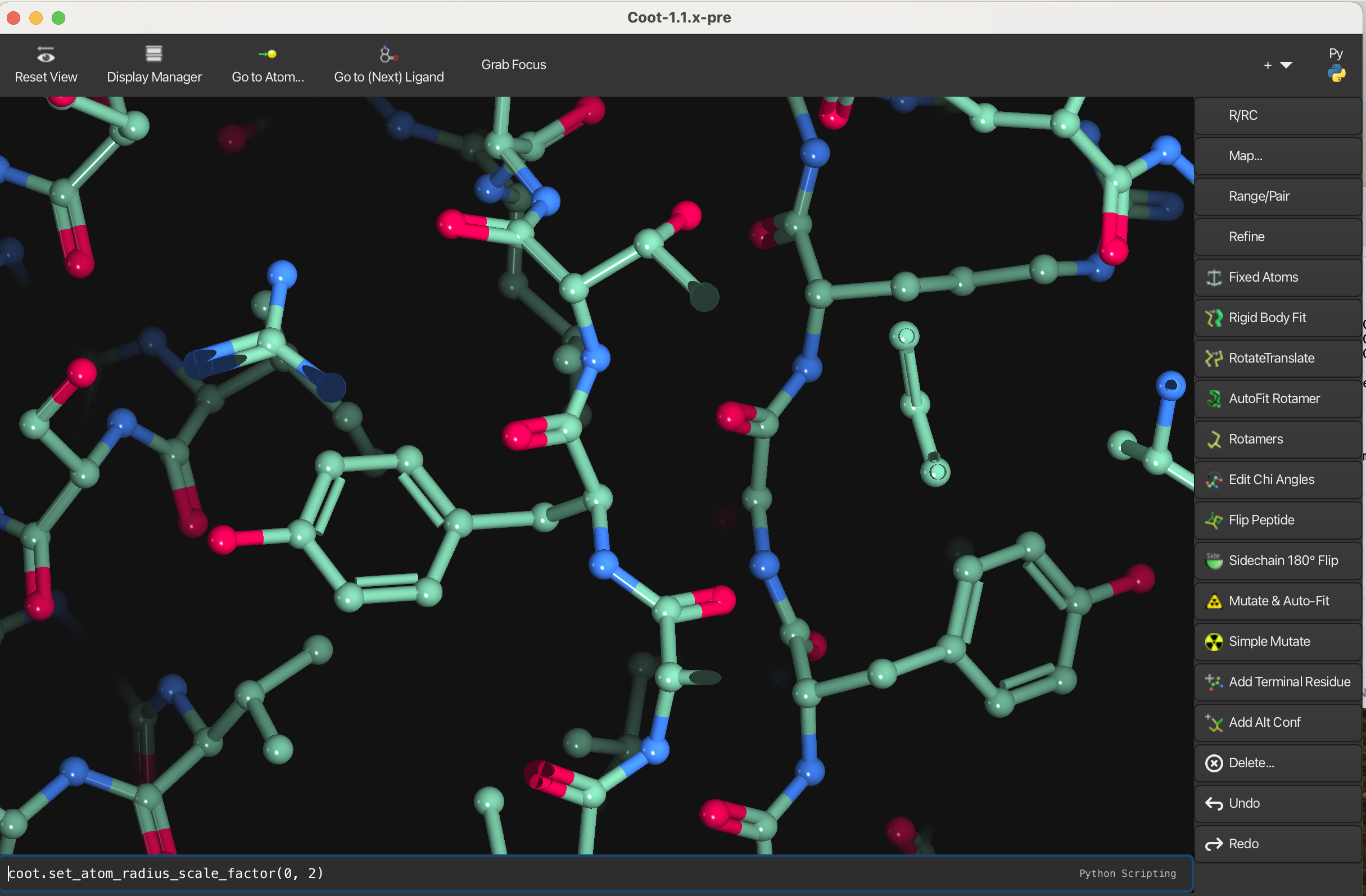Choose the Flip Peptide tool
The image size is (1366, 896).
click(1277, 520)
